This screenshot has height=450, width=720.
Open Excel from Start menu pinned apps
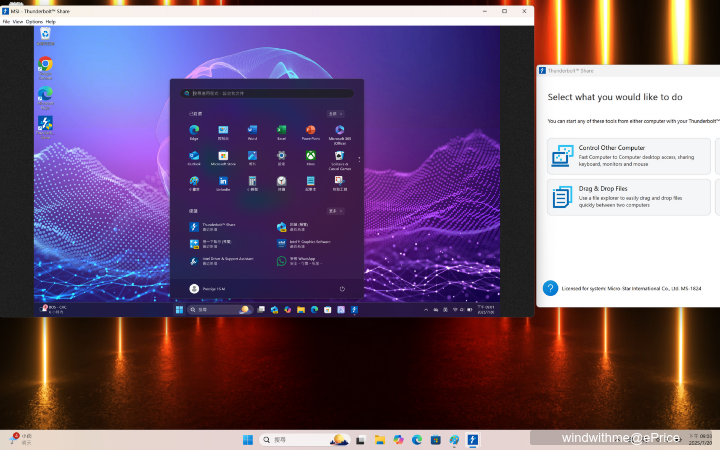click(281, 132)
